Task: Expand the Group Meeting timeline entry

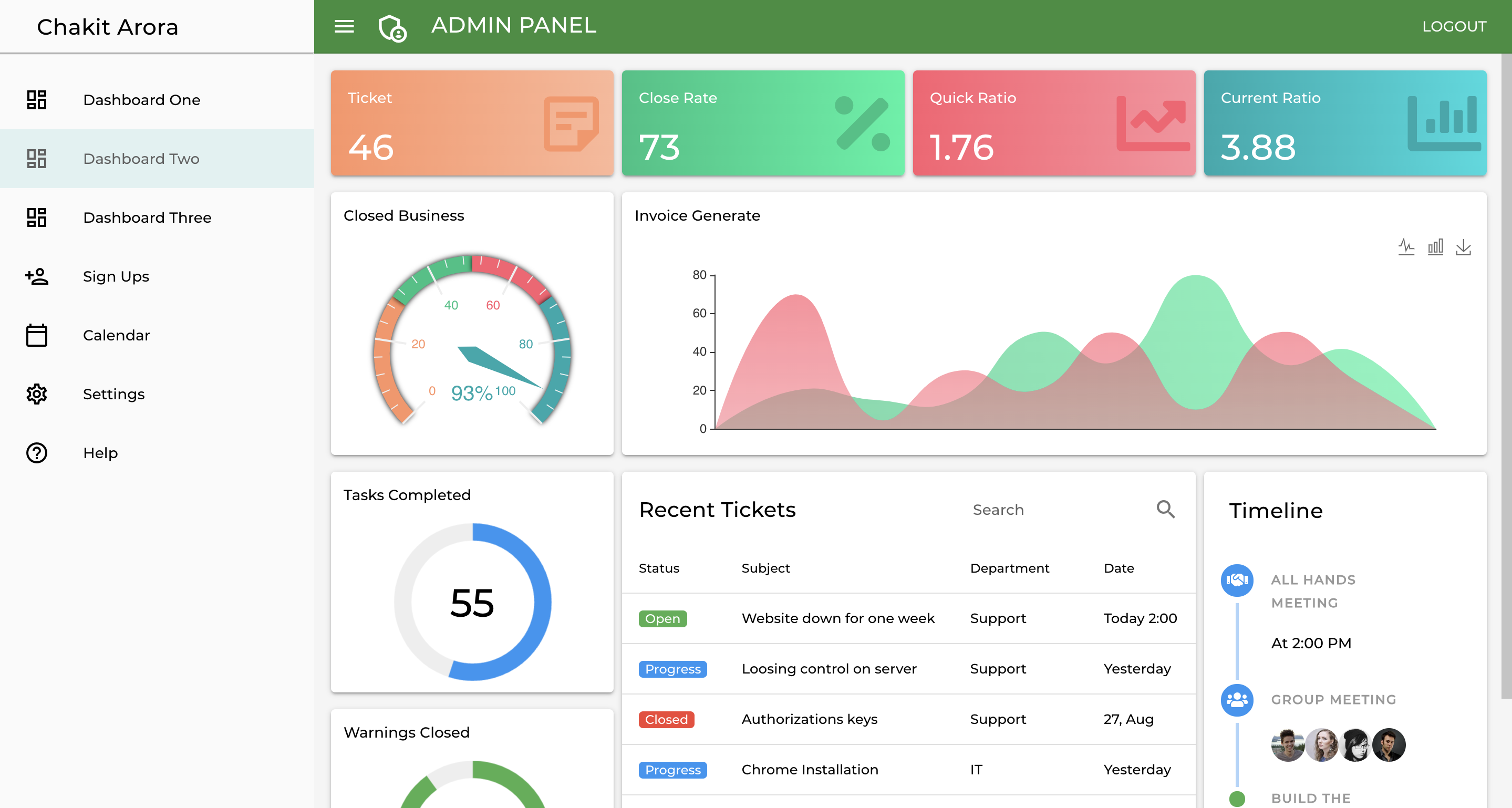Action: 1334,699
